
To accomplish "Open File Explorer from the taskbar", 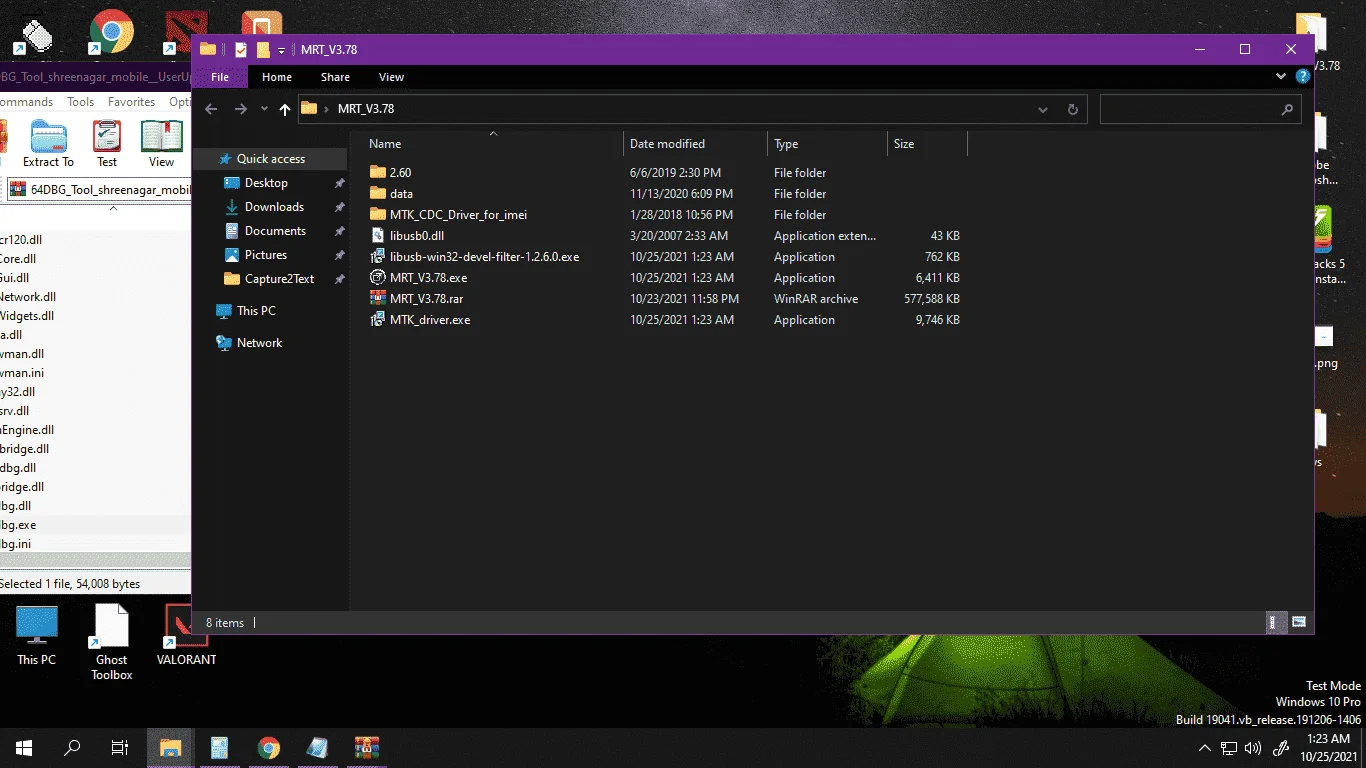I will [x=171, y=747].
